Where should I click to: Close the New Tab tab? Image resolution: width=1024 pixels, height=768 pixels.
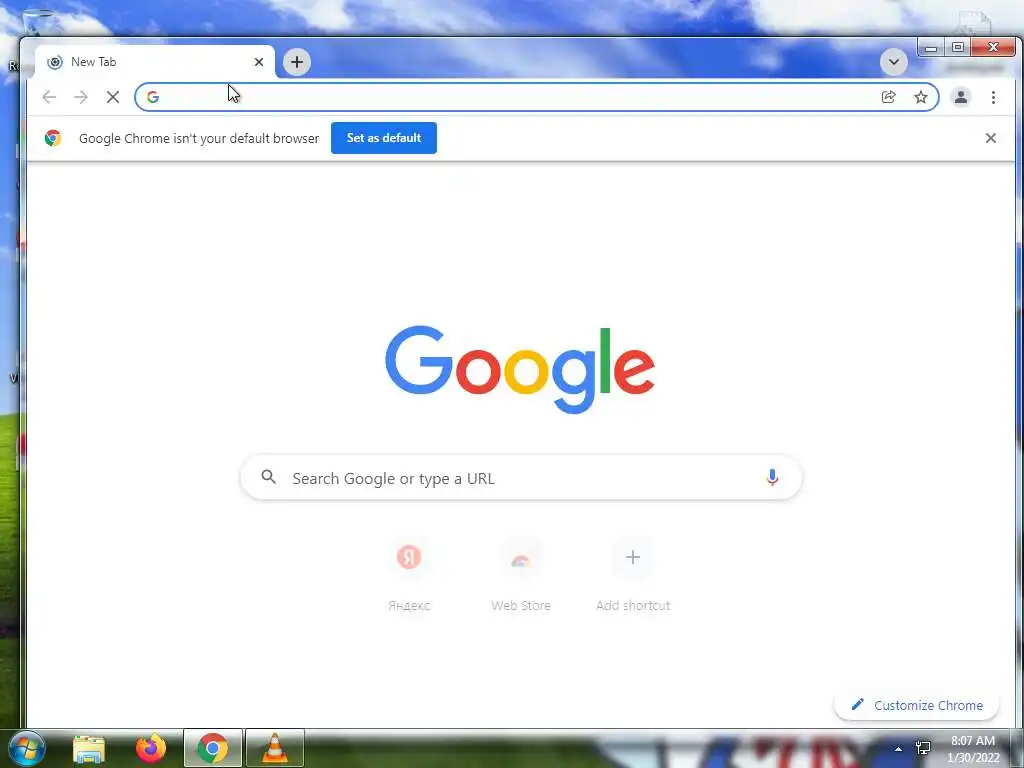(x=259, y=62)
